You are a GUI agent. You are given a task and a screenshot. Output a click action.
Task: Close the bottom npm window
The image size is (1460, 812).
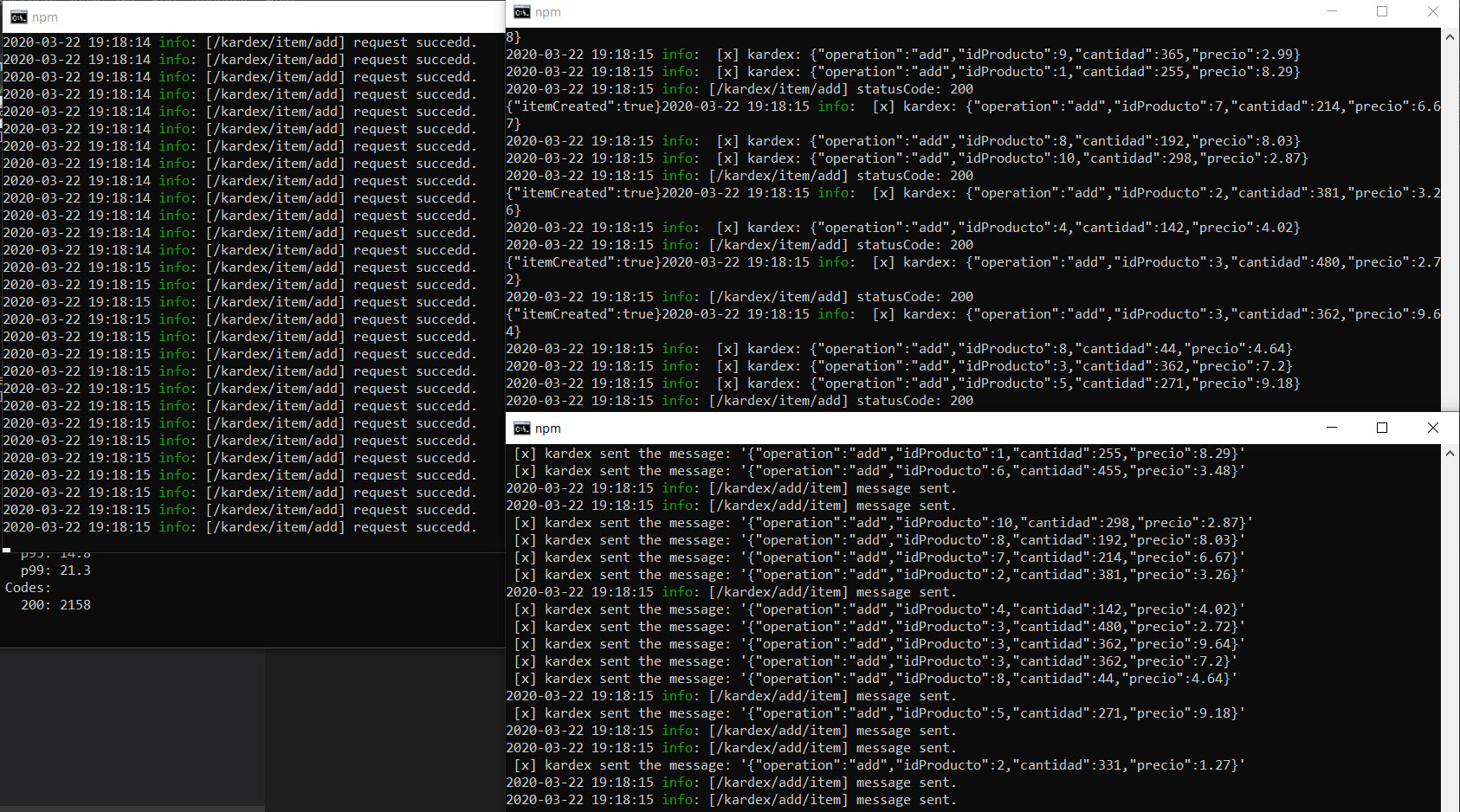click(x=1433, y=428)
